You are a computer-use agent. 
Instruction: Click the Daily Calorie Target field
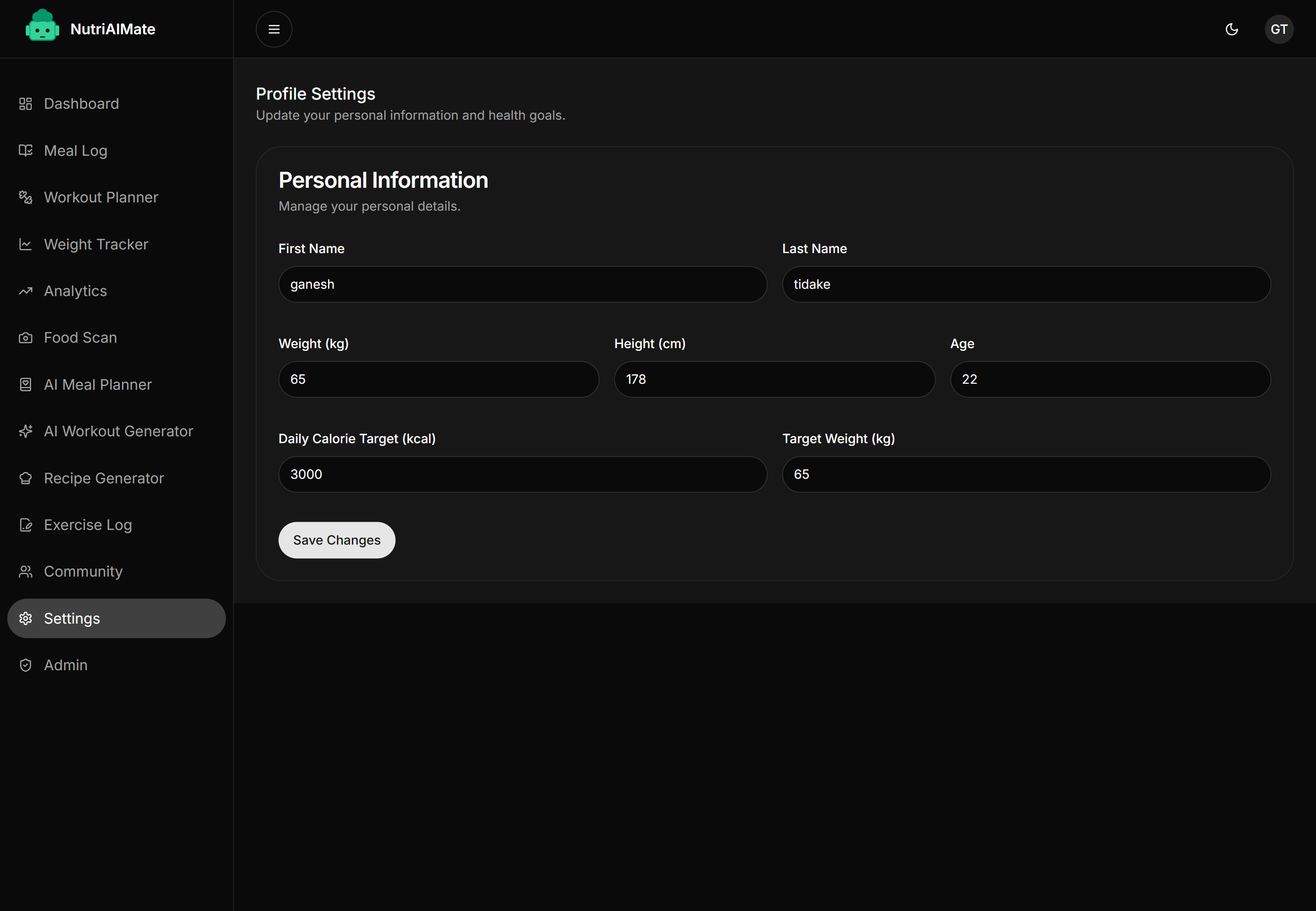522,474
